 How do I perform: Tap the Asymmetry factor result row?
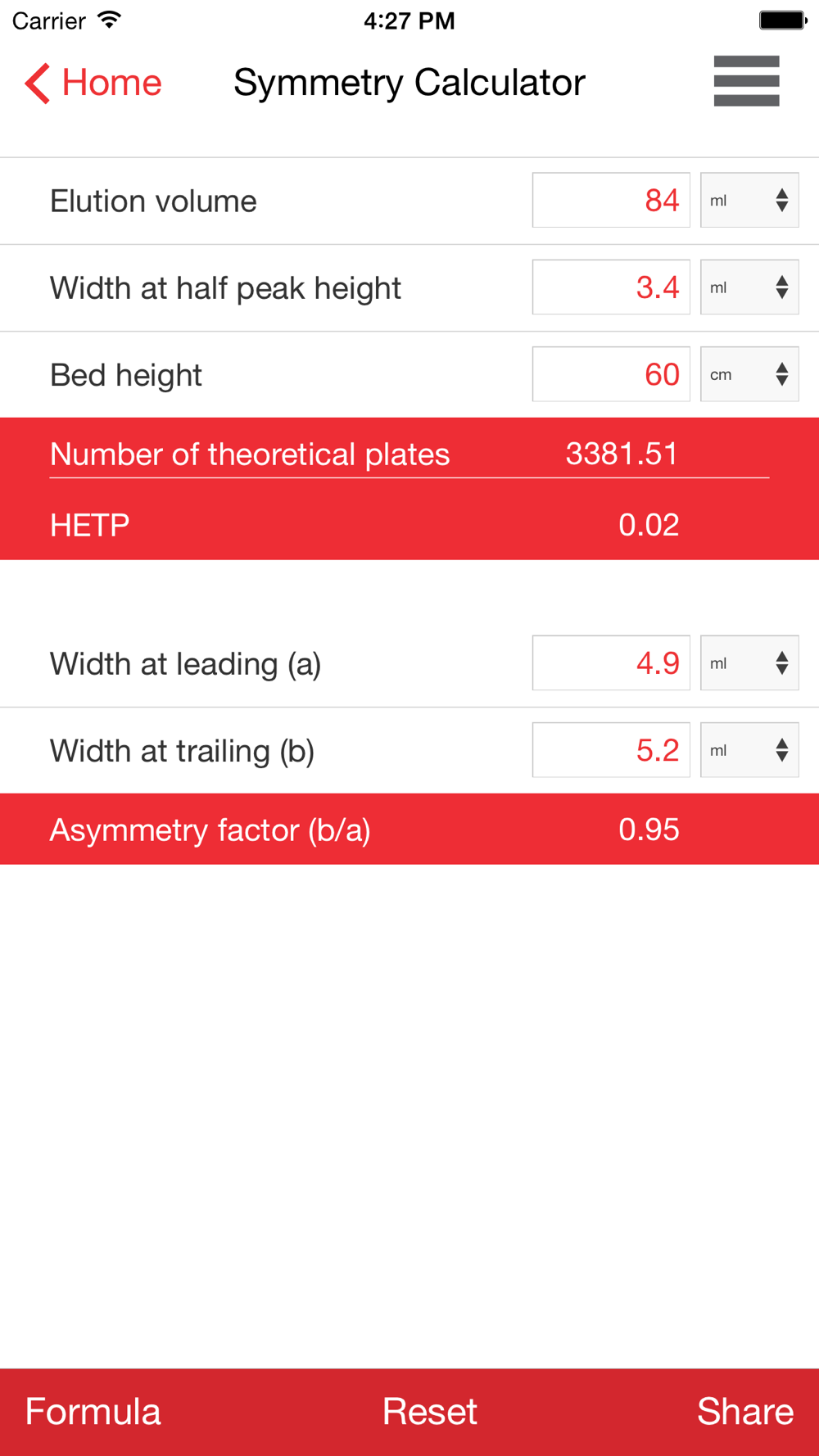tap(409, 830)
